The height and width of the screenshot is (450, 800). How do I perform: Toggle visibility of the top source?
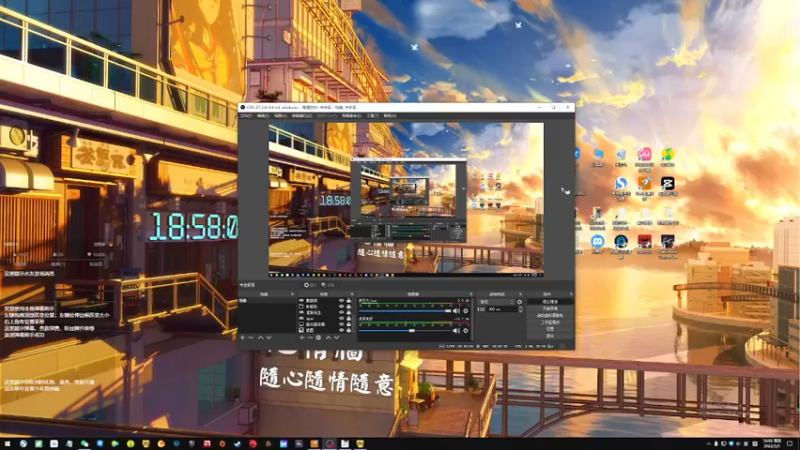[x=342, y=301]
